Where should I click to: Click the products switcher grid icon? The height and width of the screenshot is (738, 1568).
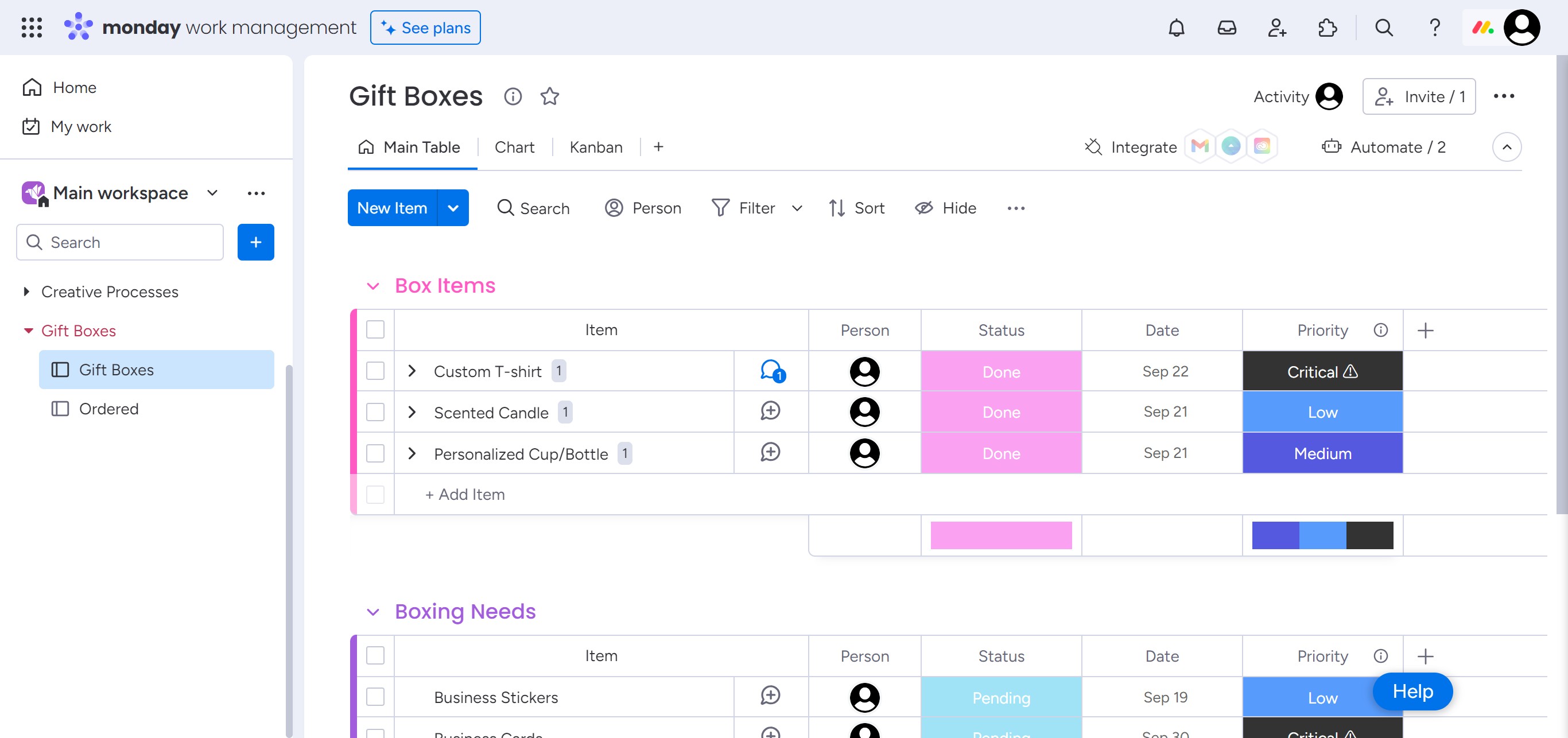(x=32, y=28)
